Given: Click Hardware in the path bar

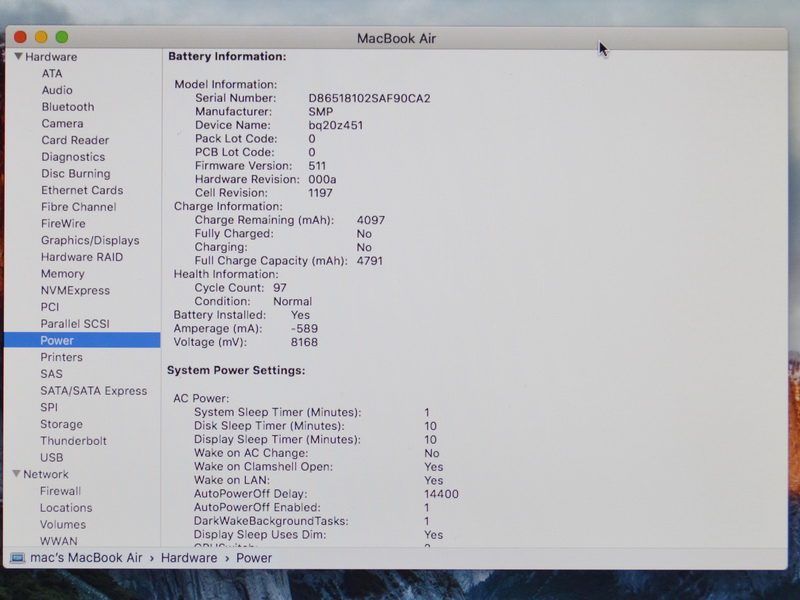Looking at the screenshot, I should pos(189,558).
